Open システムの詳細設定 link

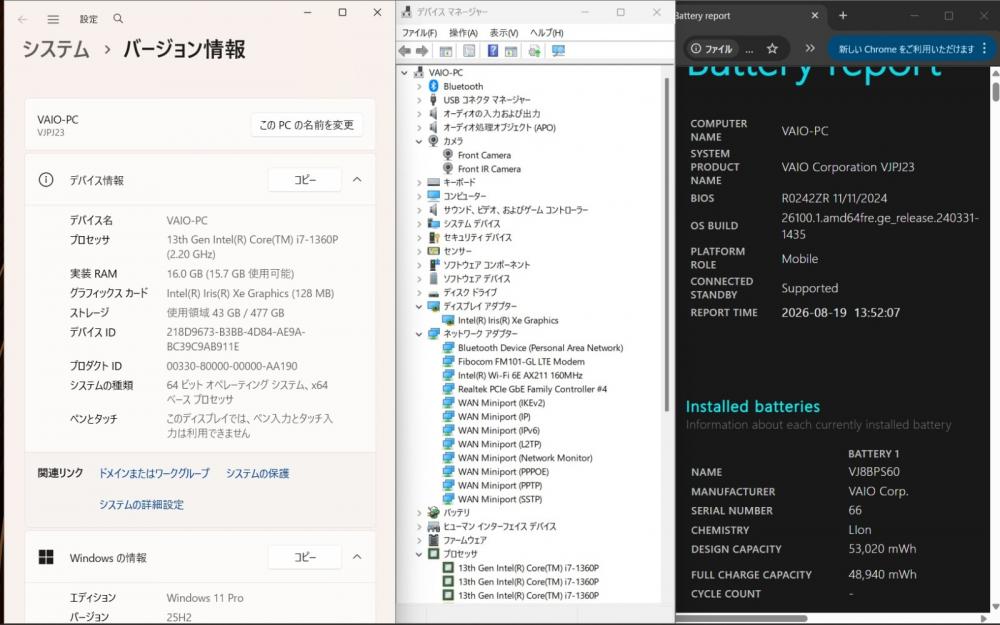pyautogui.click(x=141, y=504)
